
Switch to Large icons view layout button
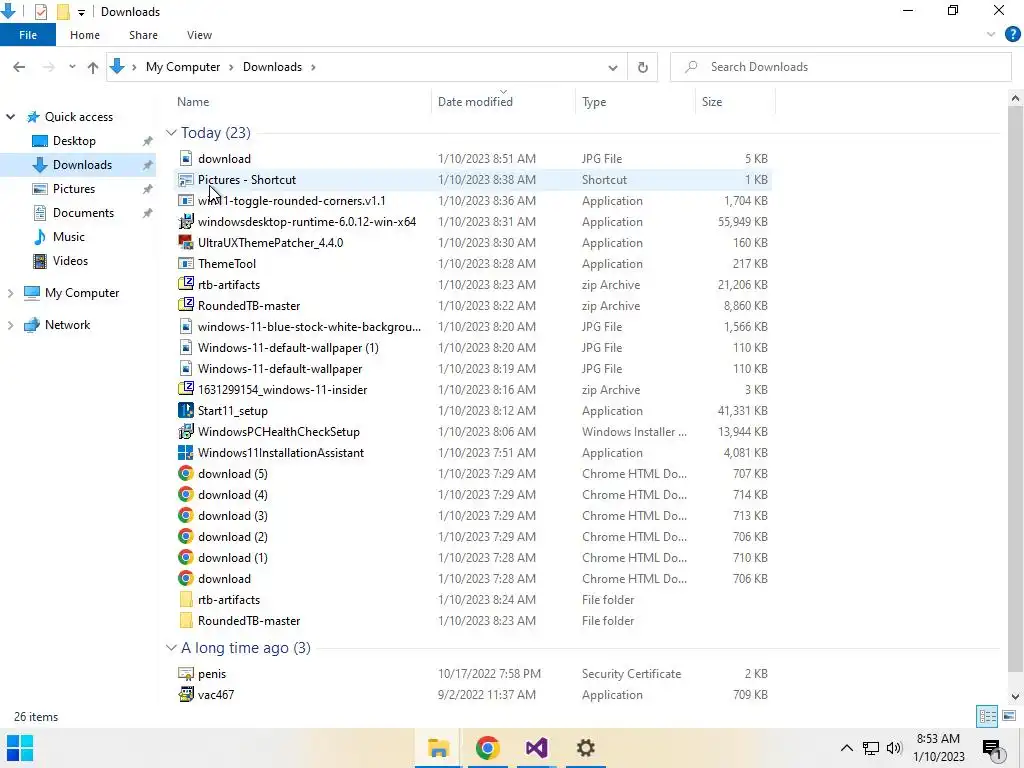pos(1008,716)
